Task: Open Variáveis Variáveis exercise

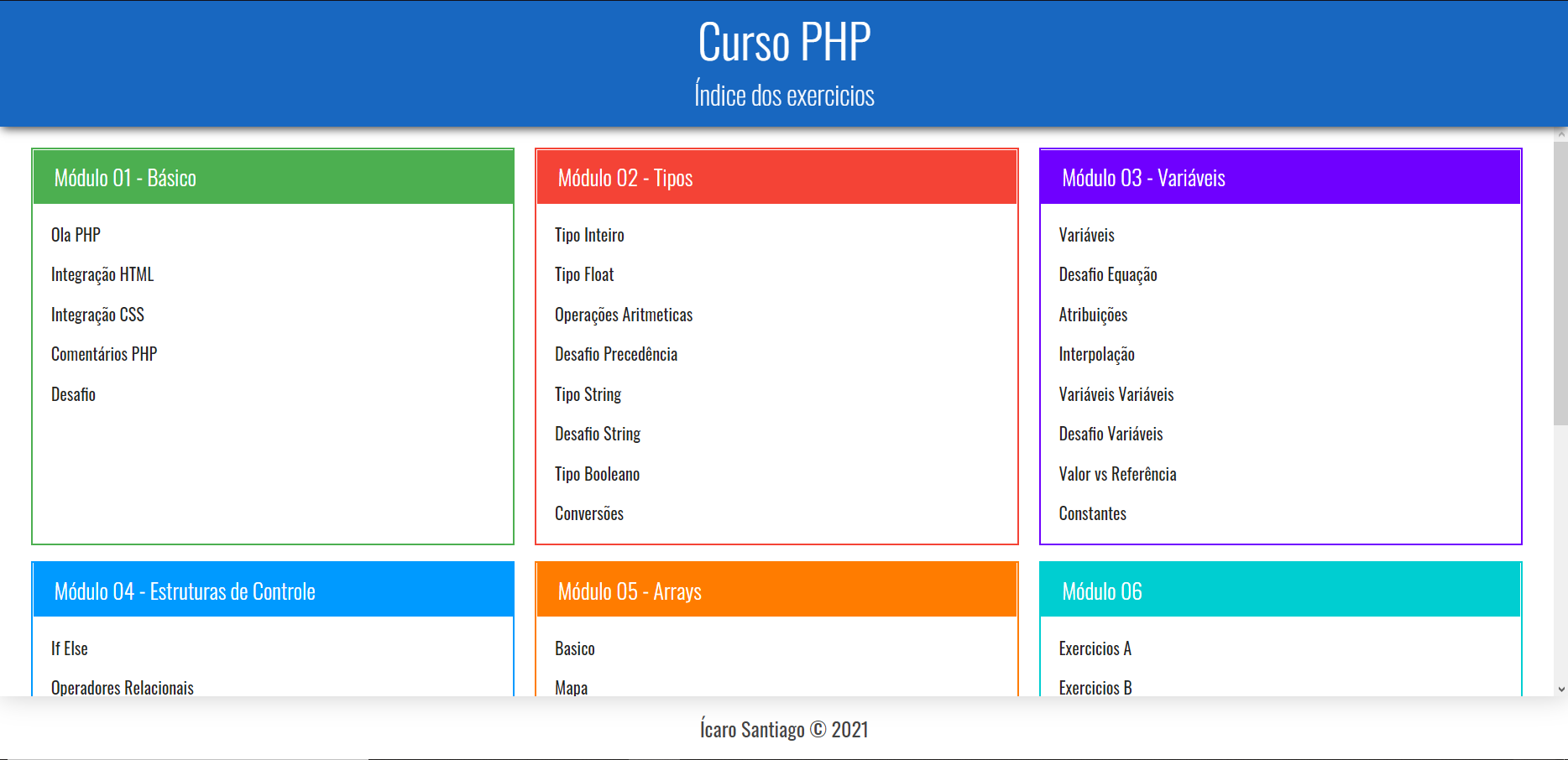Action: 1116,394
